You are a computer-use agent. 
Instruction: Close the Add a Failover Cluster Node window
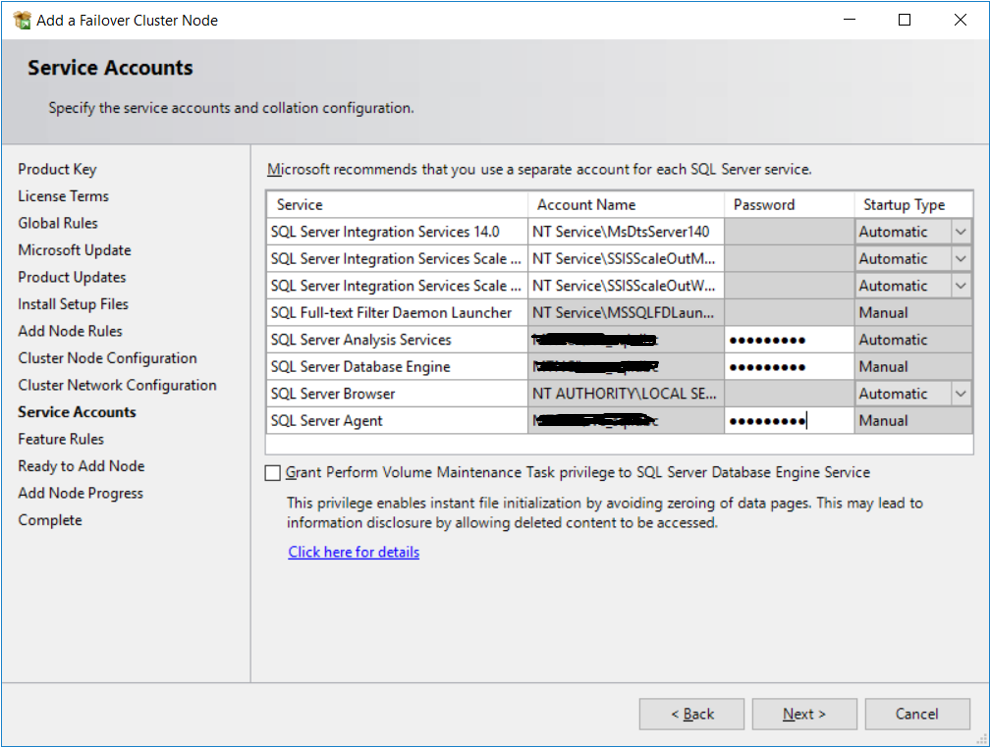pos(960,20)
